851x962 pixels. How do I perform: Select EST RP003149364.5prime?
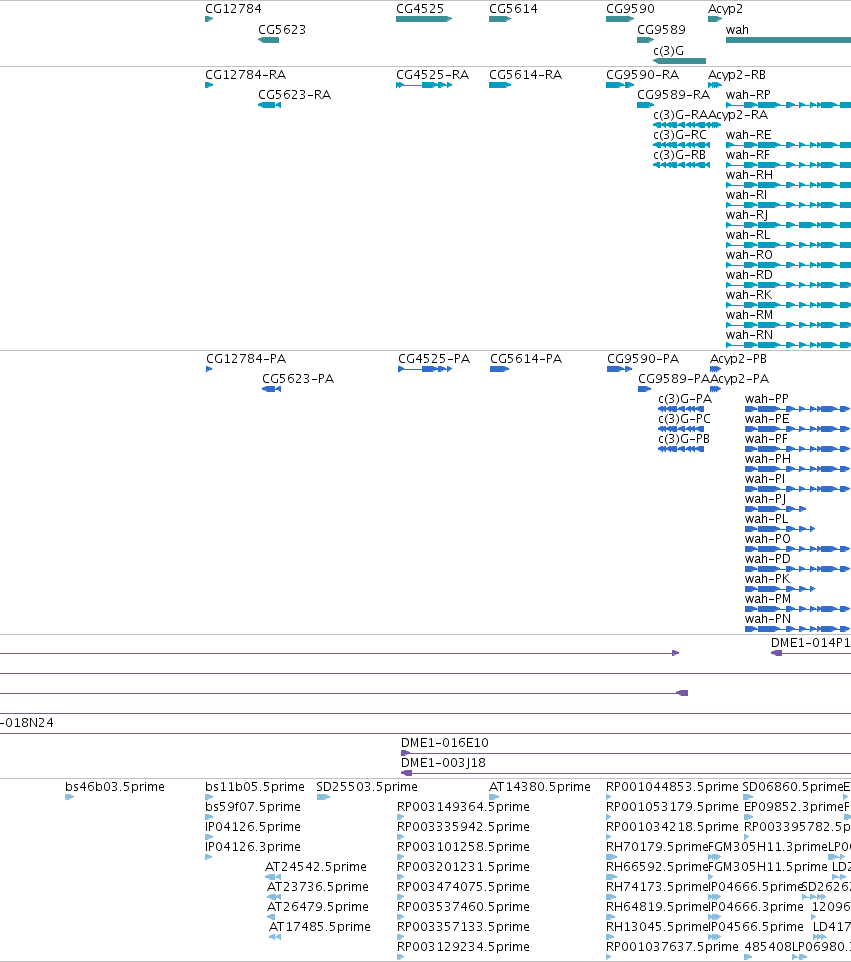tap(463, 806)
